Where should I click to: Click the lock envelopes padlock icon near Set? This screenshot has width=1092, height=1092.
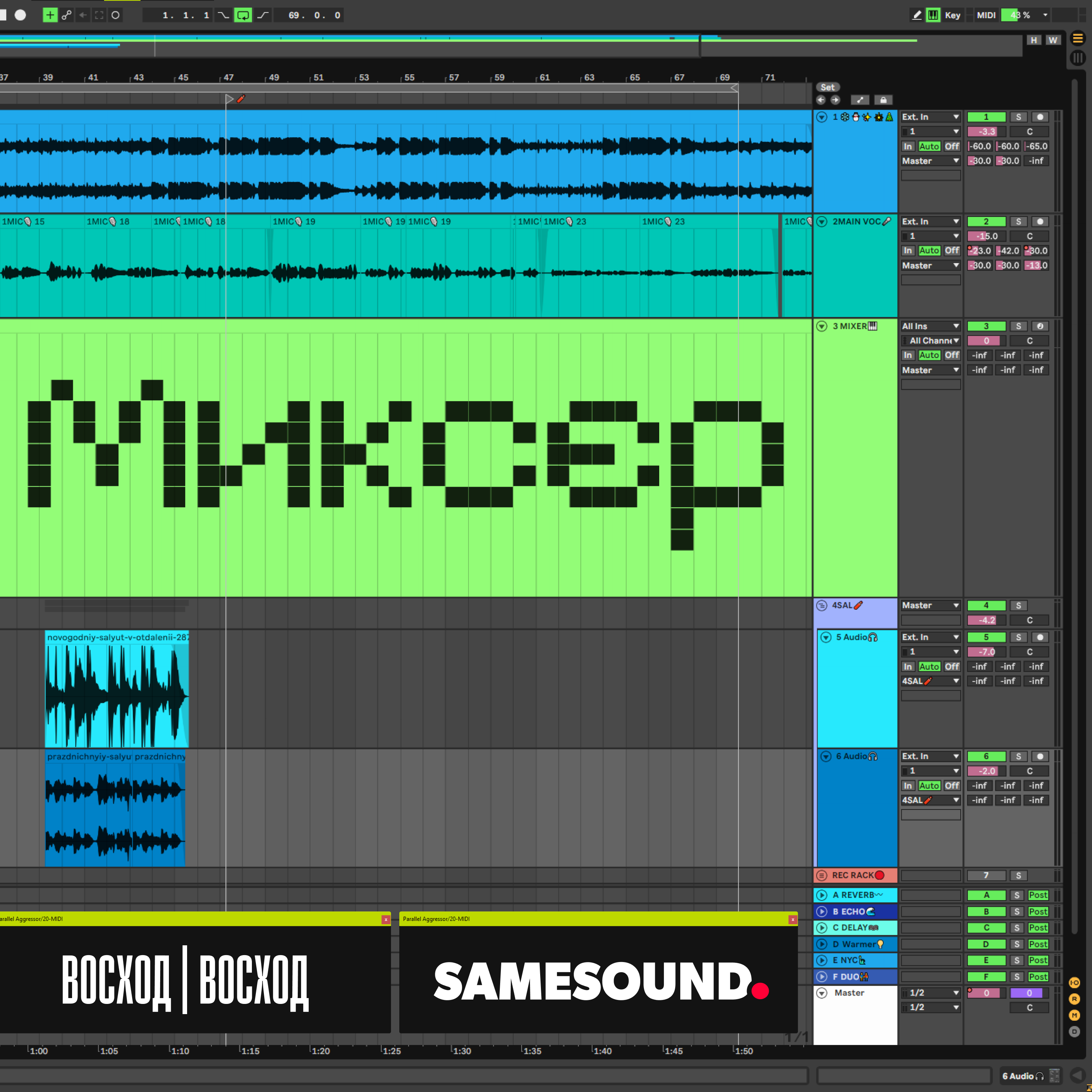[x=883, y=99]
